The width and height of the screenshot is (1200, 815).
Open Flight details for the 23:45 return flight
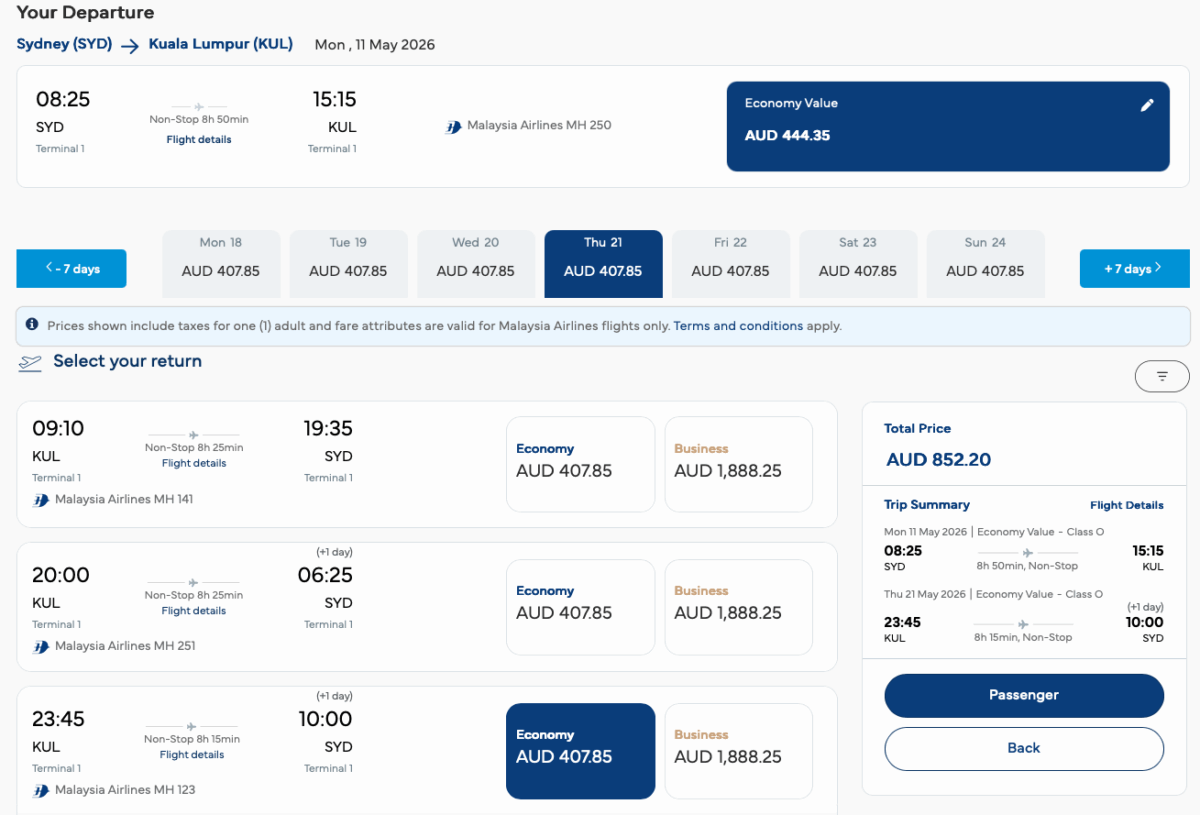click(x=192, y=755)
